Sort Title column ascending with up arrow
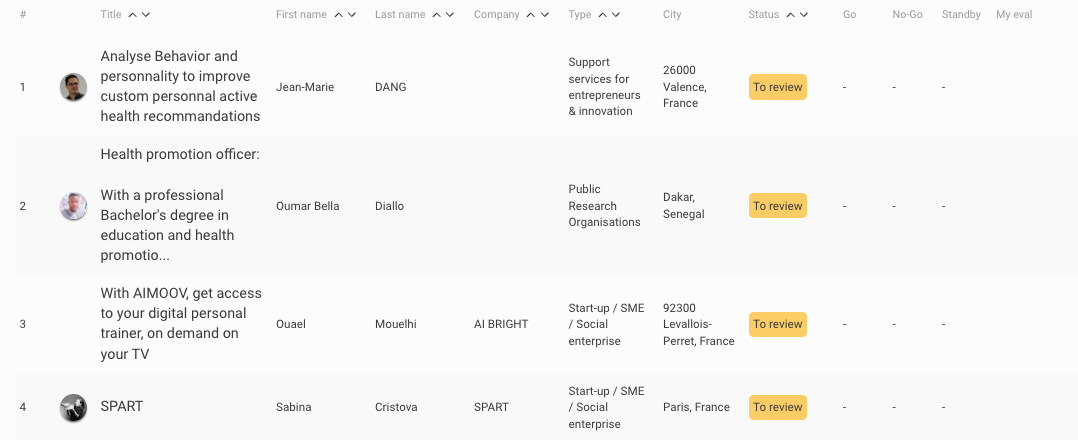The width and height of the screenshot is (1078, 440). 132,14
